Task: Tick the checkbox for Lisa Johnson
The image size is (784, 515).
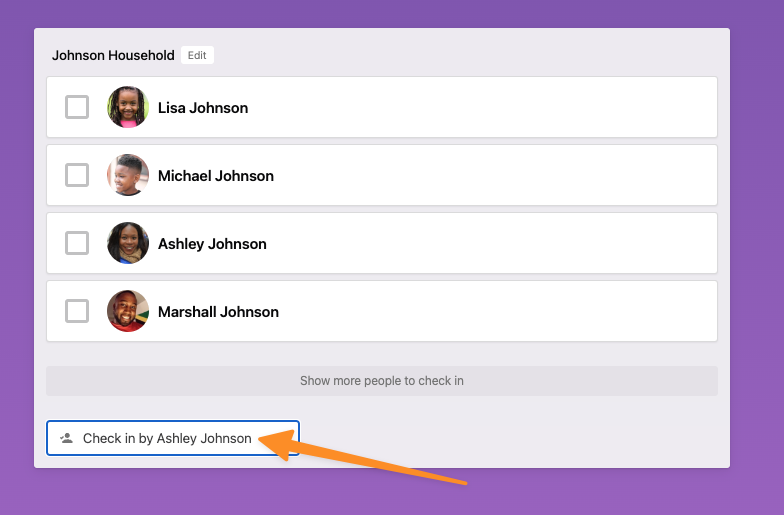Action: coord(77,107)
